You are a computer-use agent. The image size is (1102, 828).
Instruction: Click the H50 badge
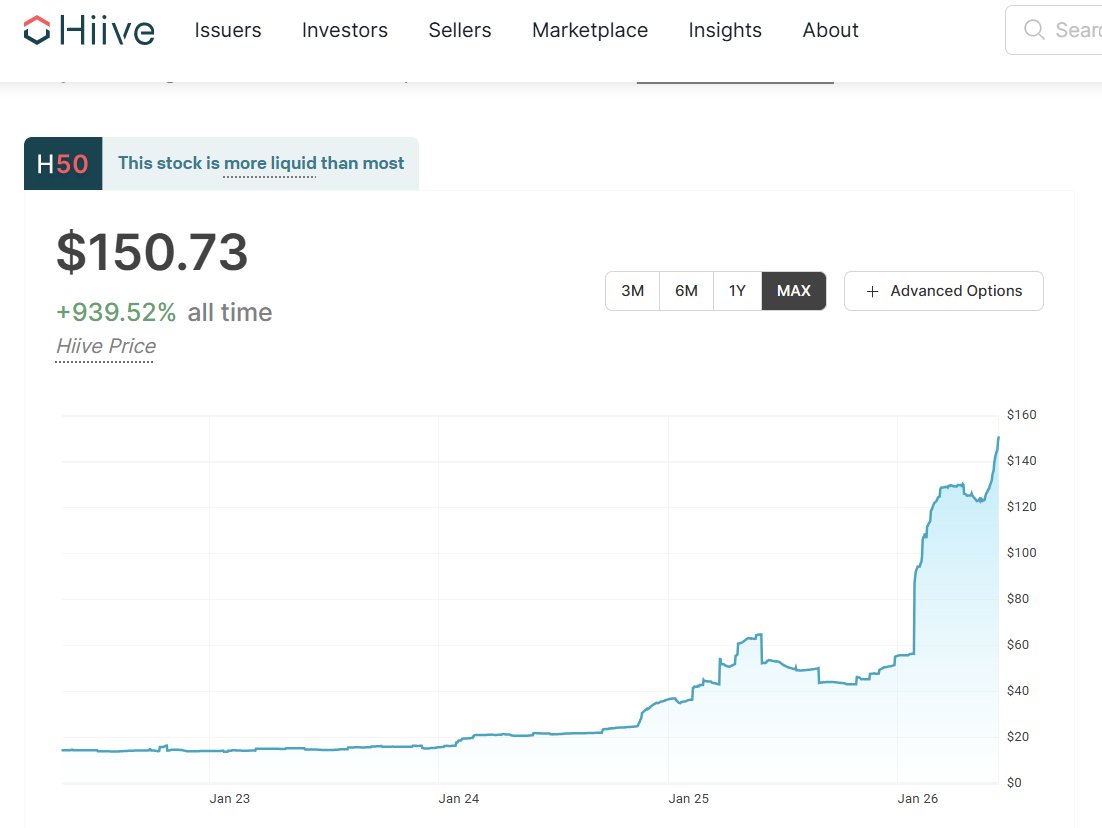pos(63,164)
